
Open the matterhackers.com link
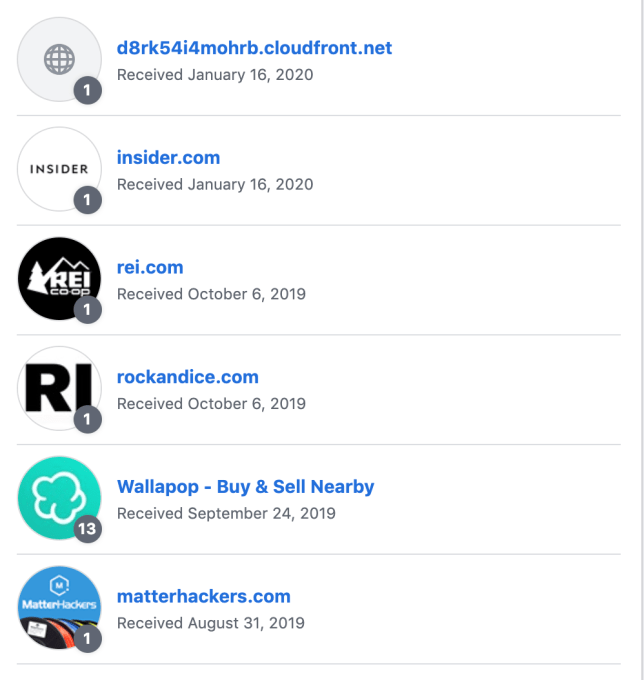203,597
